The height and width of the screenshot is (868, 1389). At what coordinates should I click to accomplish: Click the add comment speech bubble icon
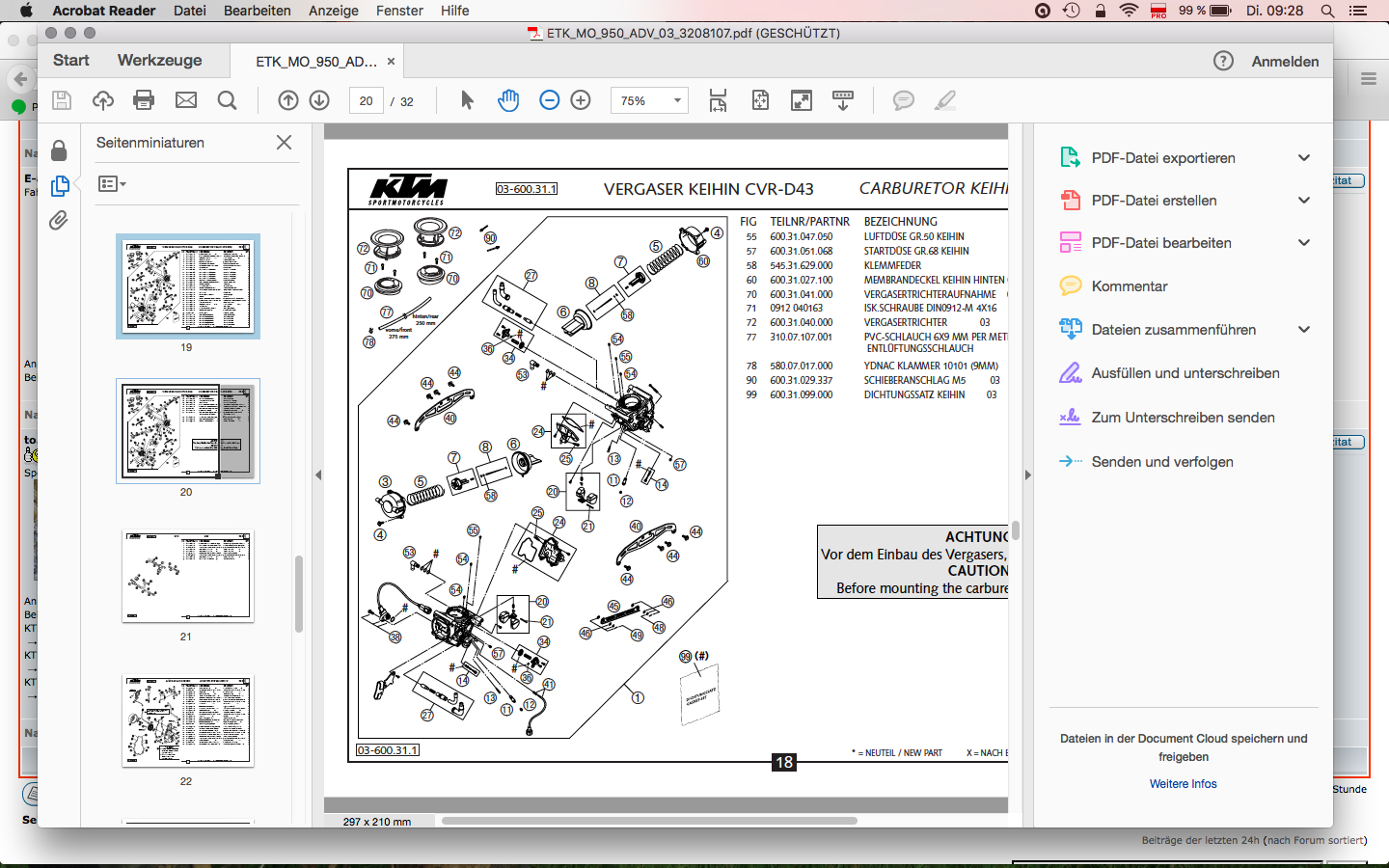click(903, 100)
